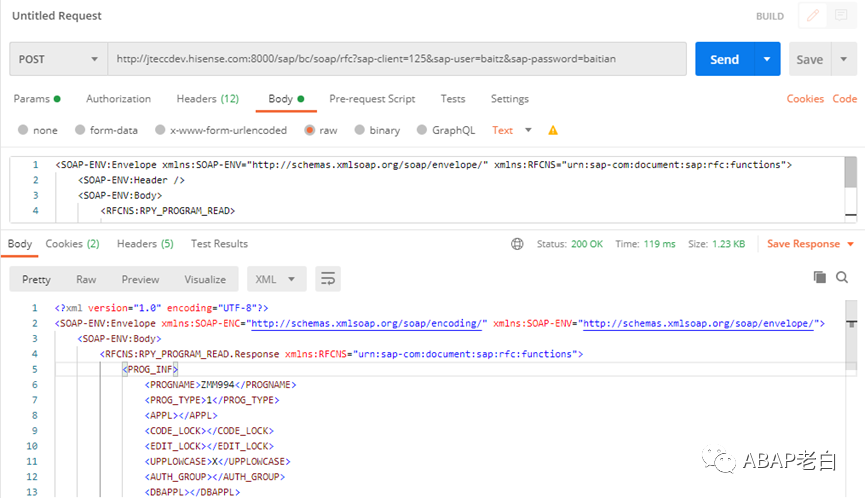This screenshot has width=865, height=498.
Task: Open the Code link
Action: (x=844, y=99)
